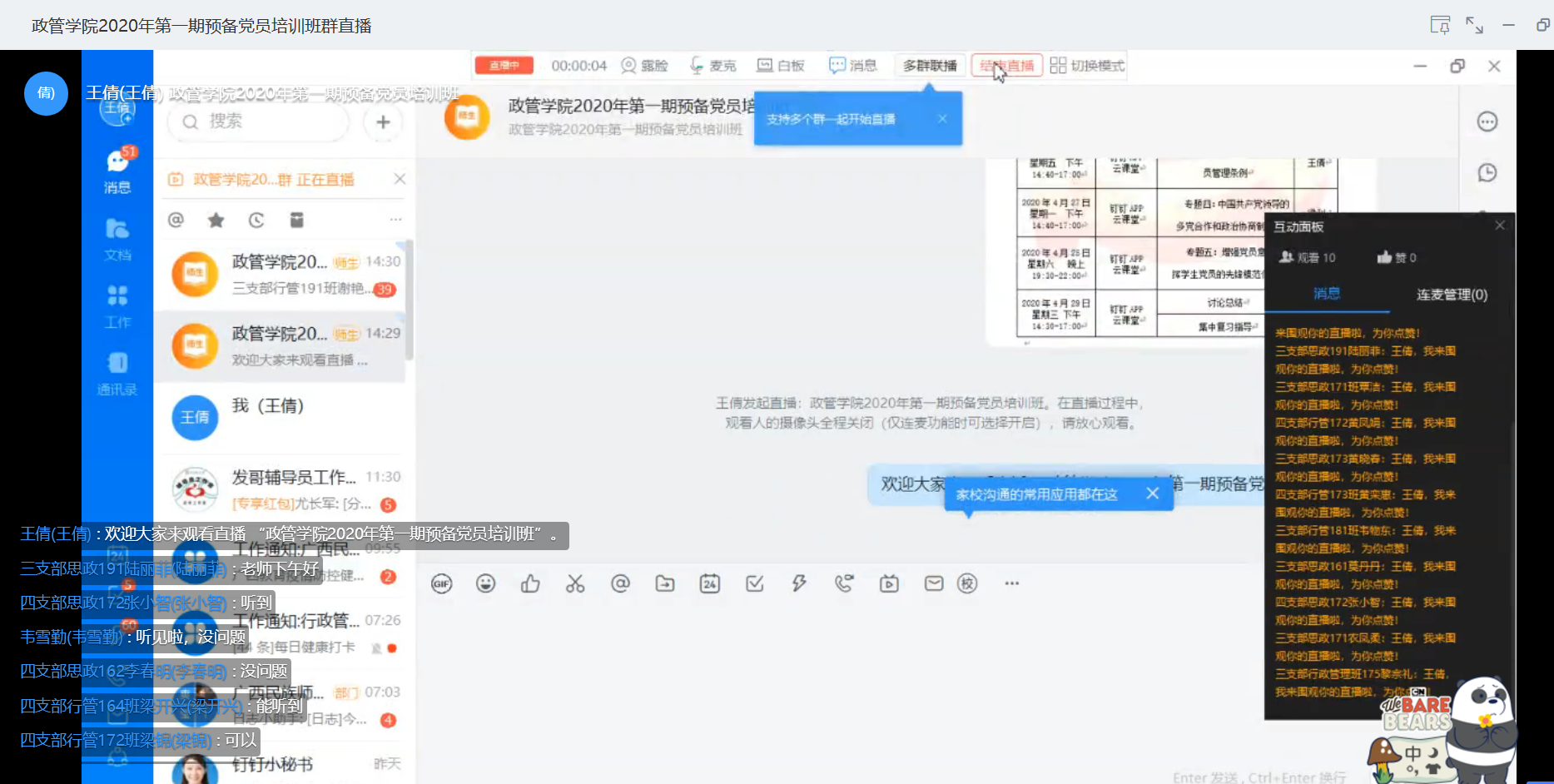1554x784 pixels.
Task: Open the 钉钉小秘书 chat
Action: click(x=281, y=766)
